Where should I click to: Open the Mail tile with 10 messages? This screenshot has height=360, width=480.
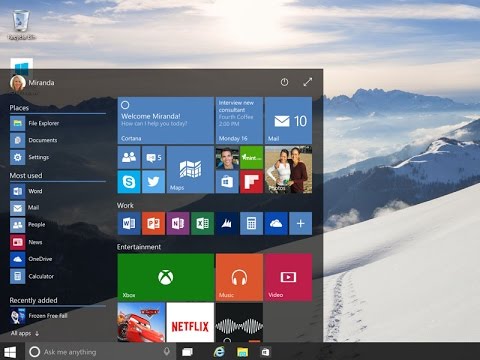(288, 120)
